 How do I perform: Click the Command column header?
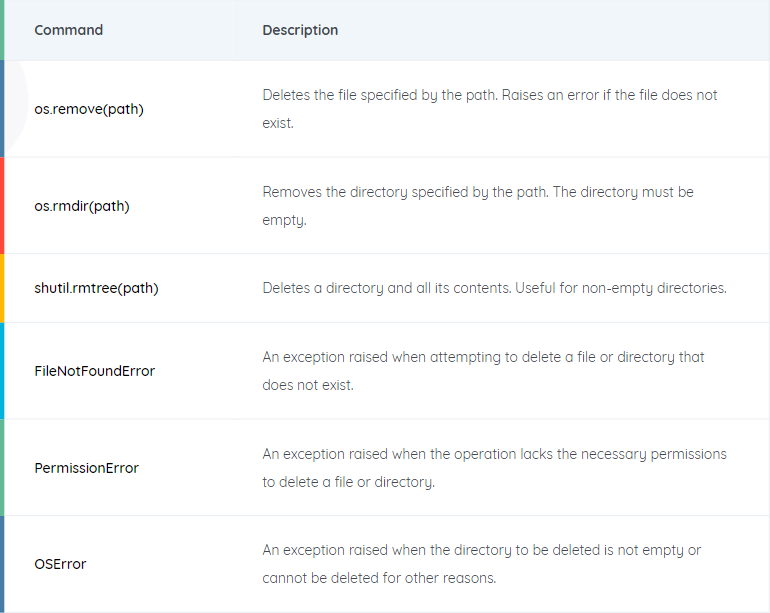click(x=68, y=30)
